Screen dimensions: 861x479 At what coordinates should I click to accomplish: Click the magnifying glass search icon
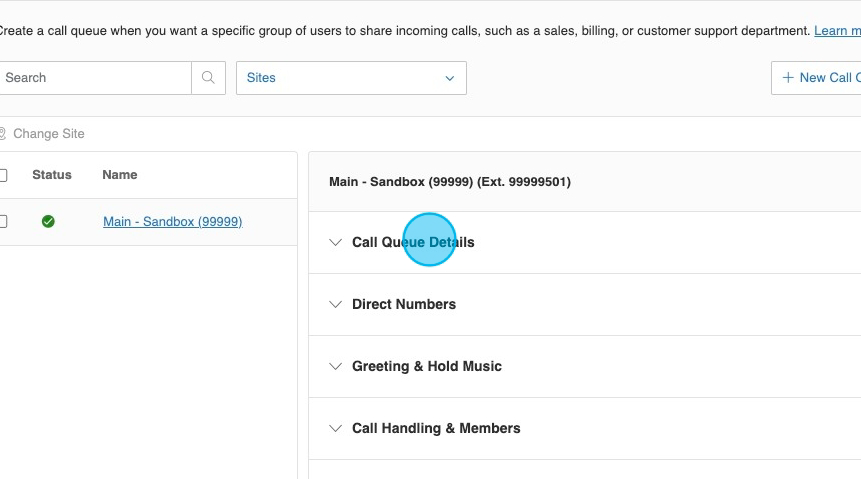(x=208, y=78)
